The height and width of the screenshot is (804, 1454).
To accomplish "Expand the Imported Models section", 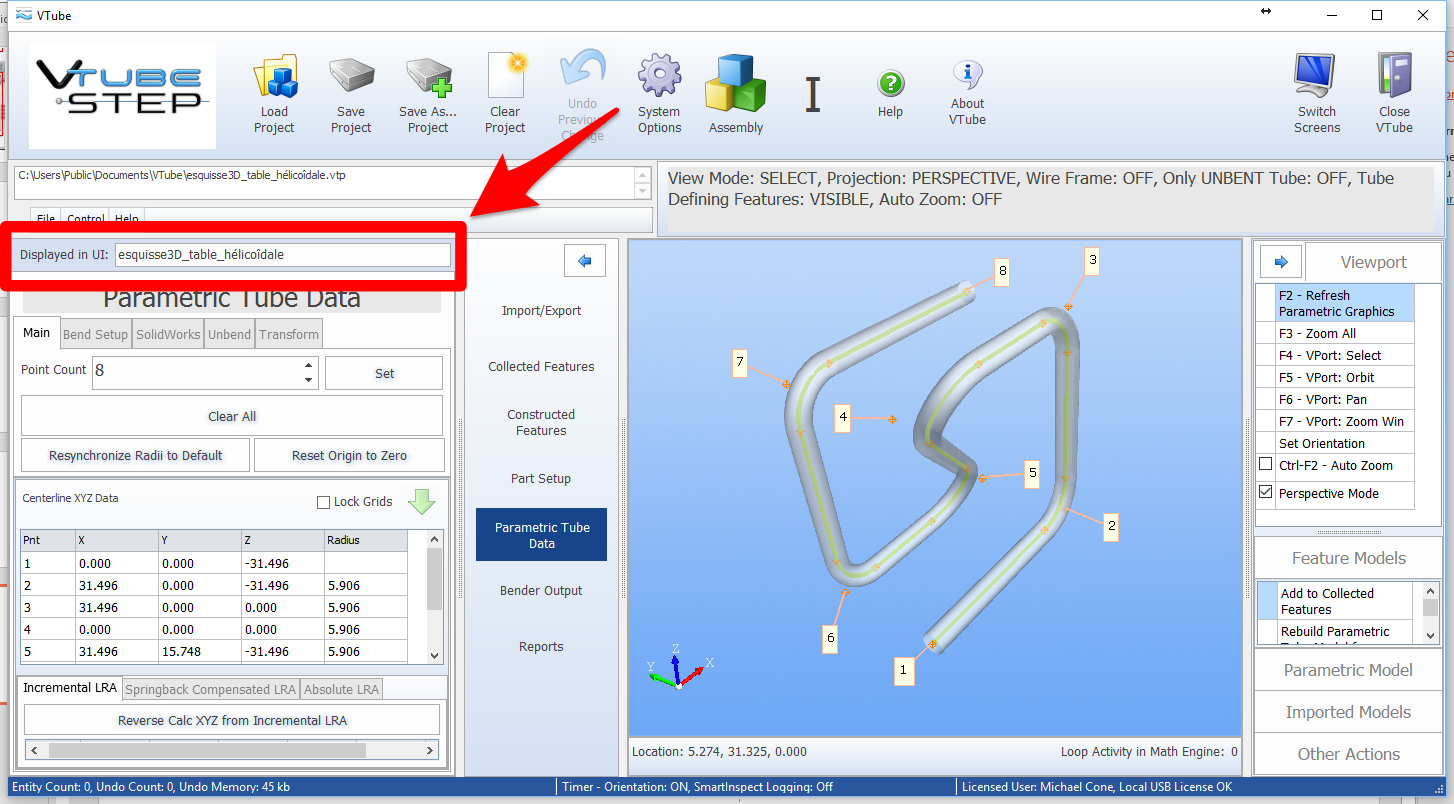I will pyautogui.click(x=1348, y=712).
